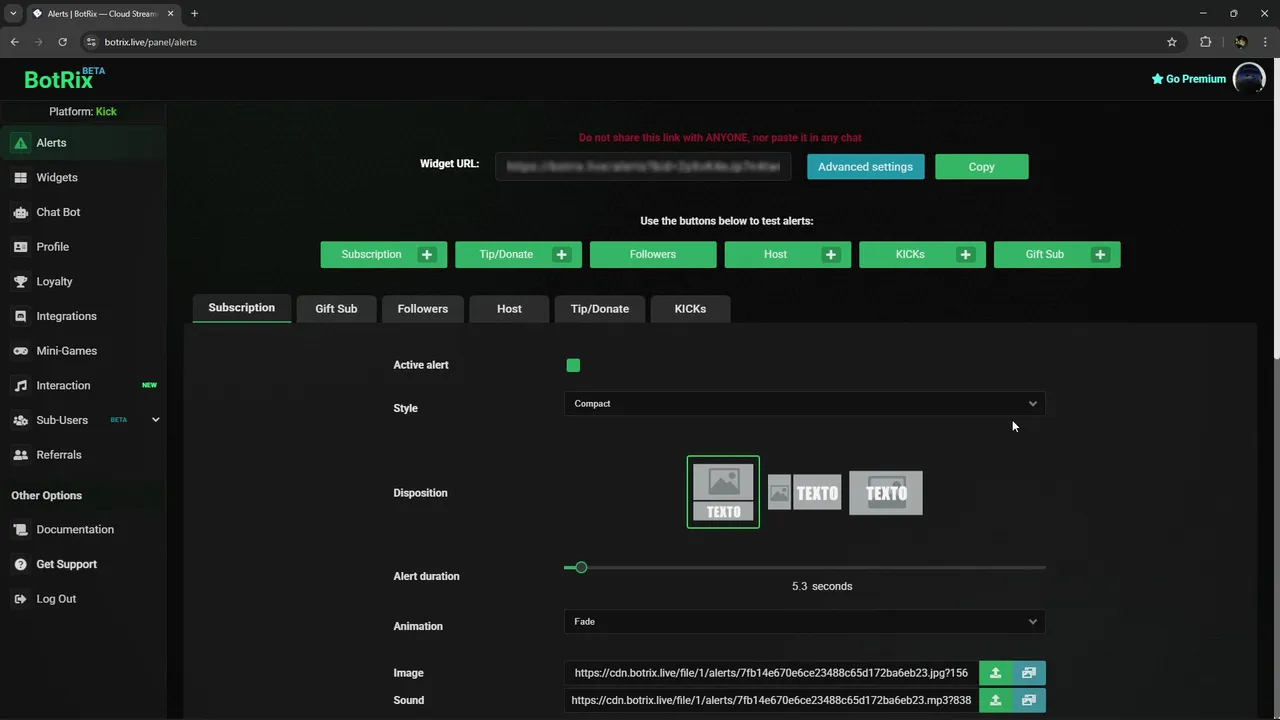Open the Animation dropdown showing Fade

tap(804, 622)
